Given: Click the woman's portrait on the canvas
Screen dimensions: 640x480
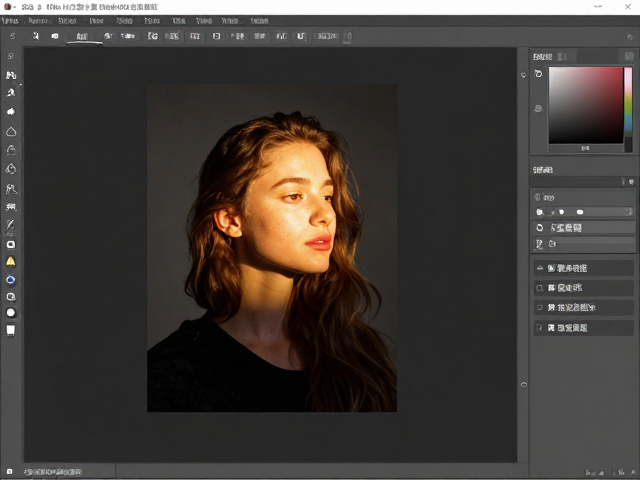Looking at the screenshot, I should tap(272, 248).
